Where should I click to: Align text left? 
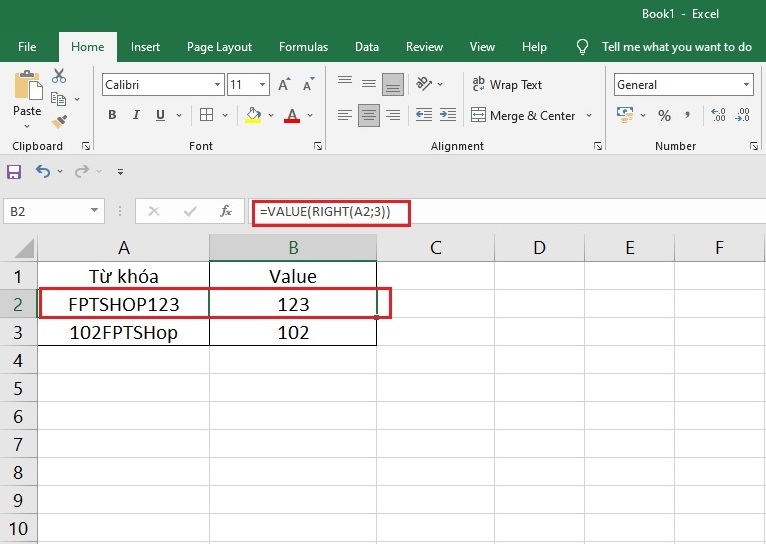(345, 115)
